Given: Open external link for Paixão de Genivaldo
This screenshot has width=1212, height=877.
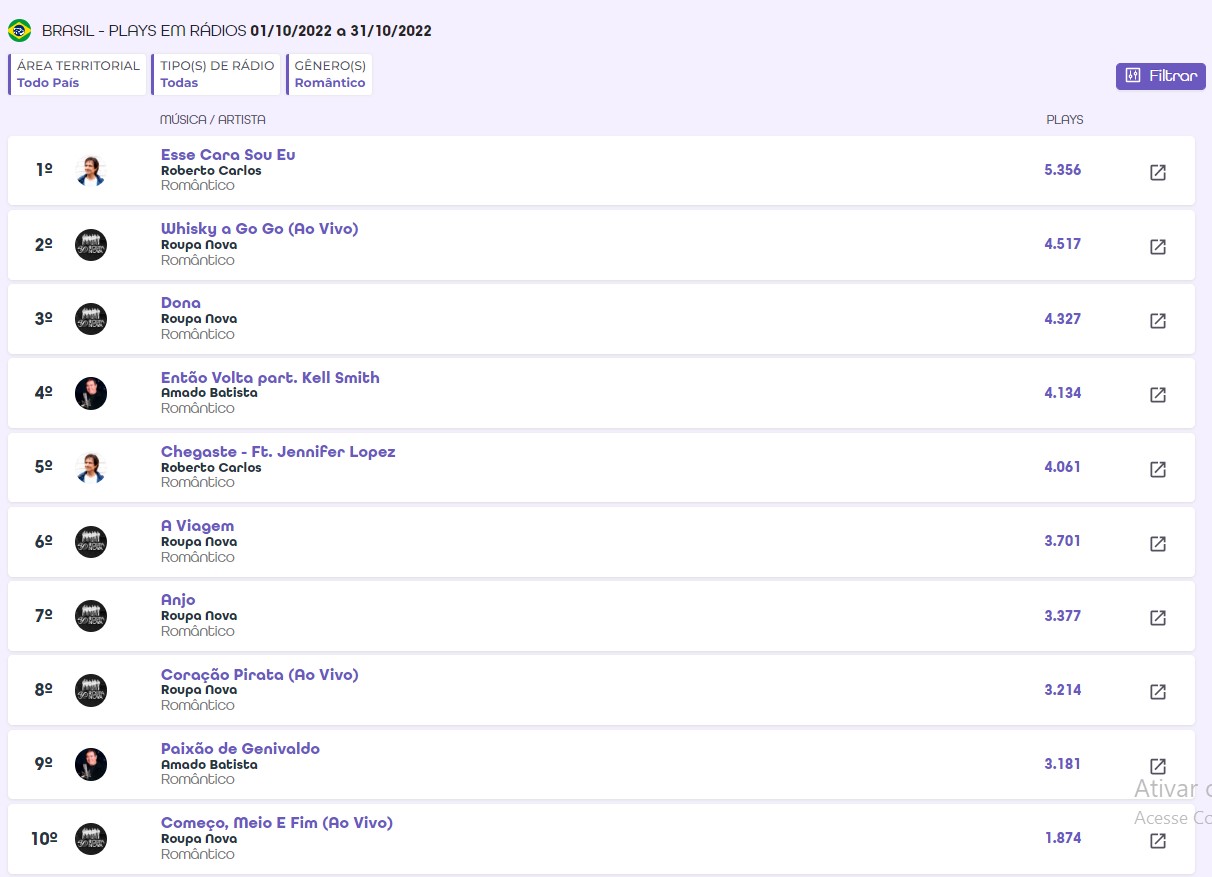Looking at the screenshot, I should 1158,767.
